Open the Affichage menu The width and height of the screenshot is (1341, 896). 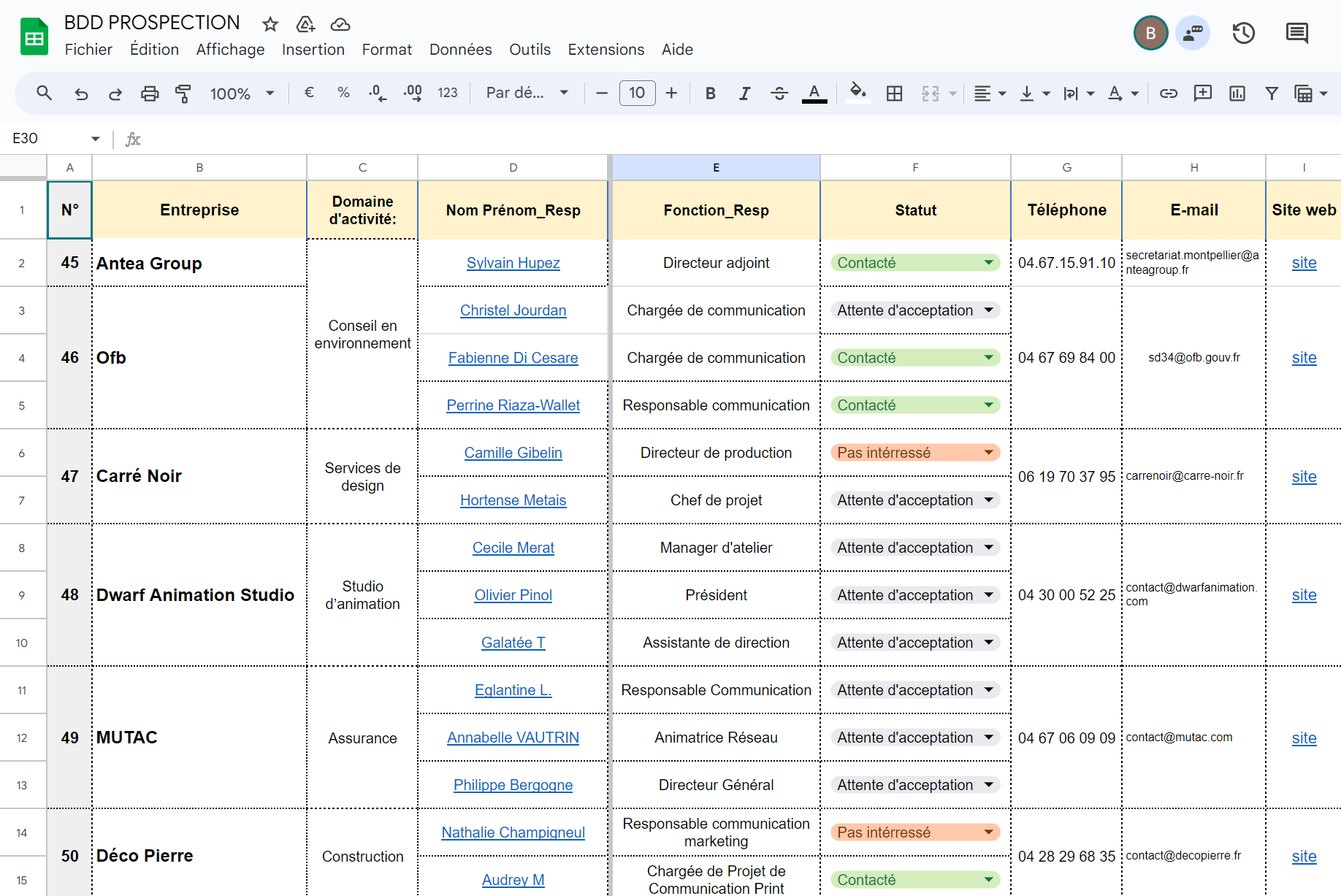click(x=230, y=50)
